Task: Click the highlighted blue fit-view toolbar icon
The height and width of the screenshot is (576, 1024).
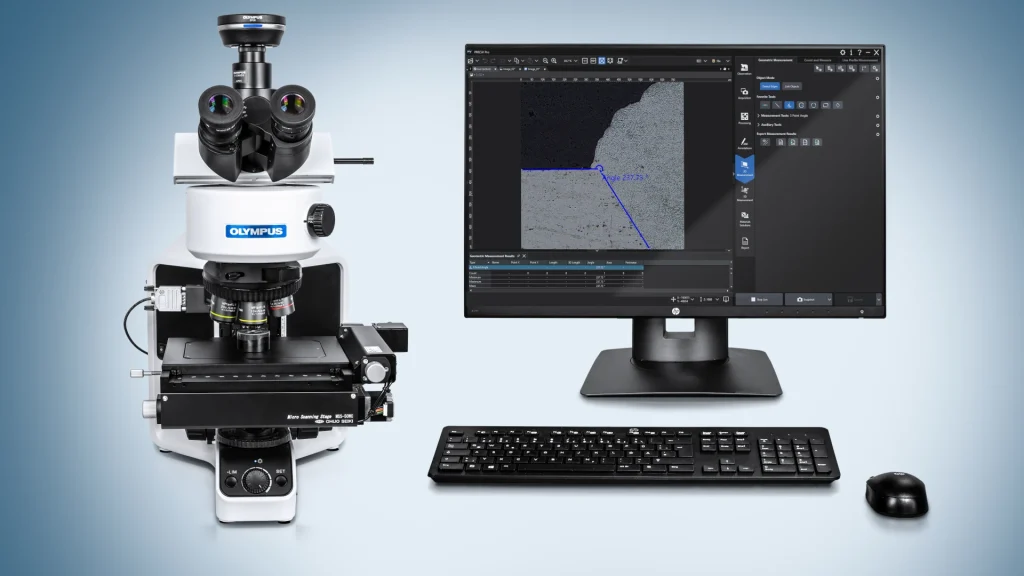Action: (x=601, y=61)
